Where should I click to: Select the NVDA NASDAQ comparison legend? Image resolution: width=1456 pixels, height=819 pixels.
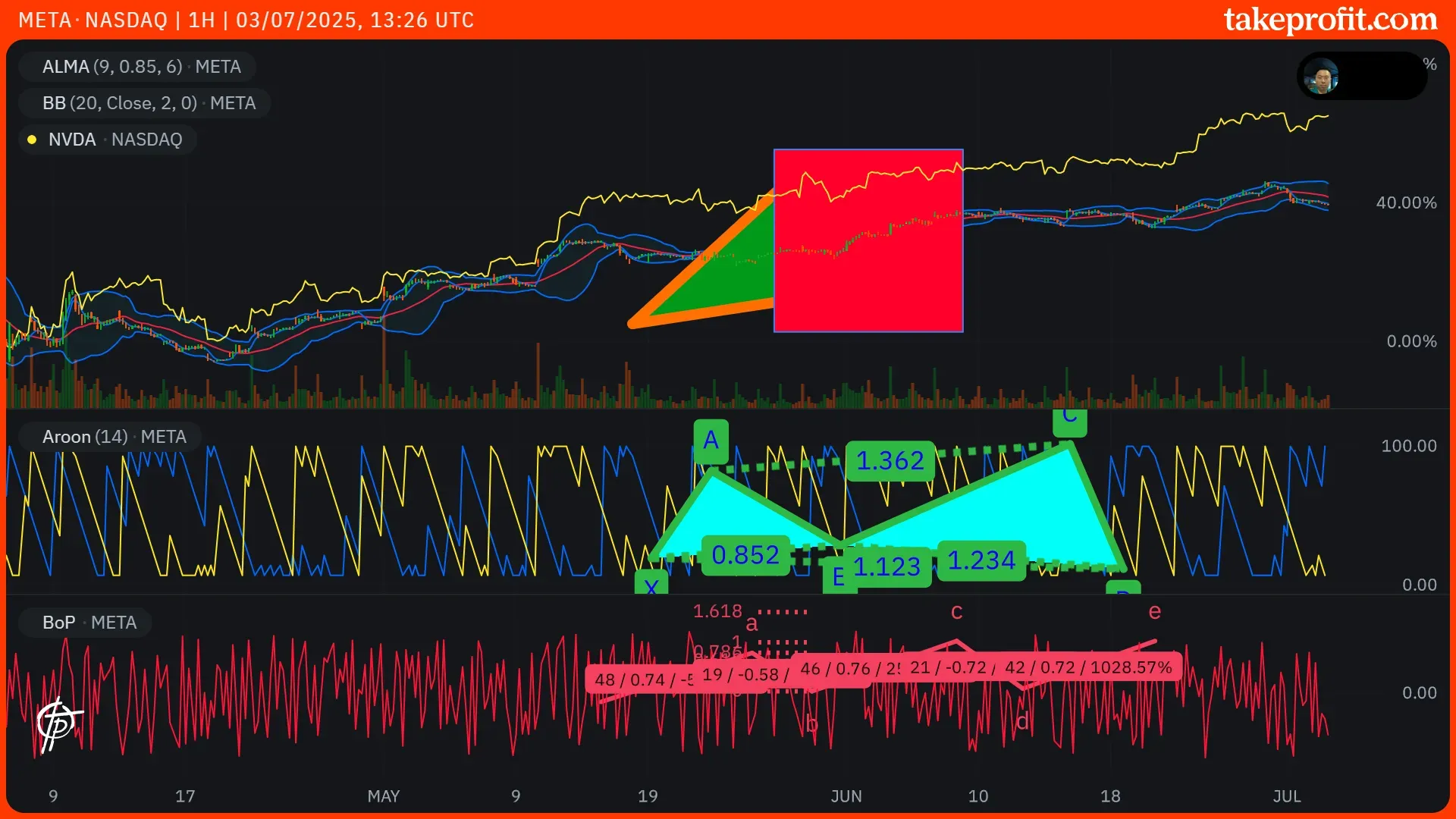(x=115, y=140)
